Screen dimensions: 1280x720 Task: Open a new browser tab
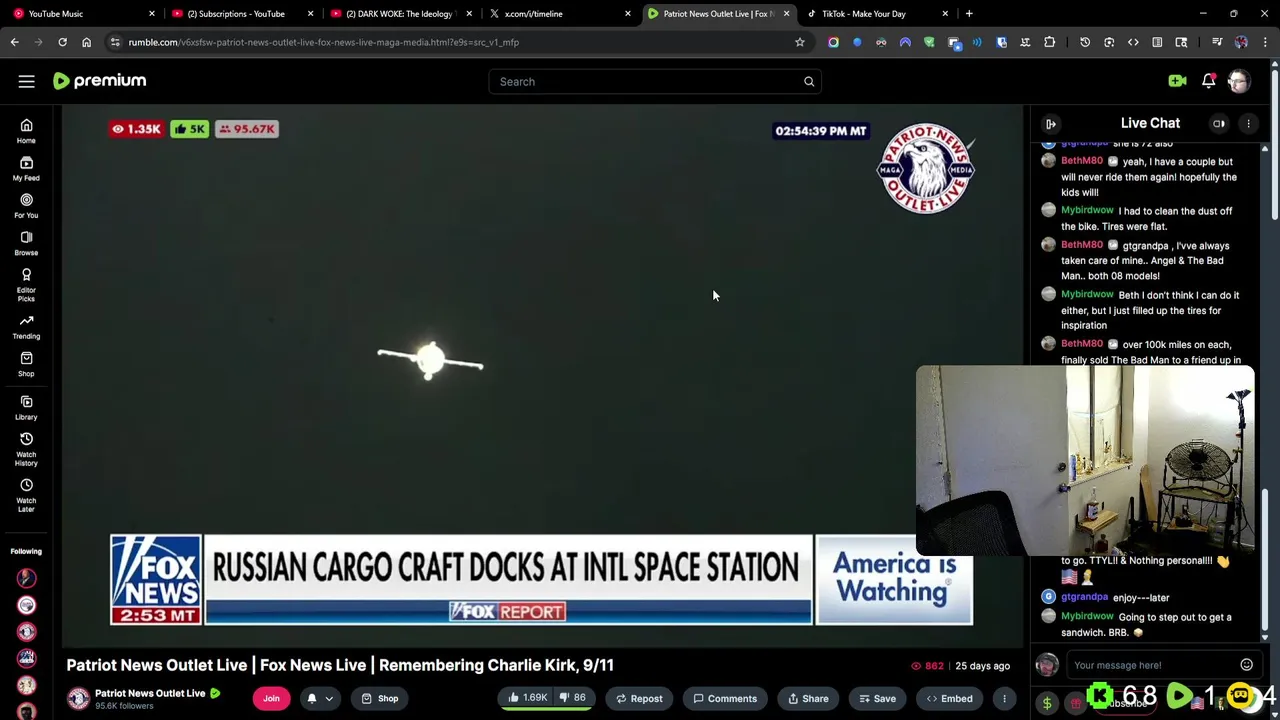[x=969, y=14]
